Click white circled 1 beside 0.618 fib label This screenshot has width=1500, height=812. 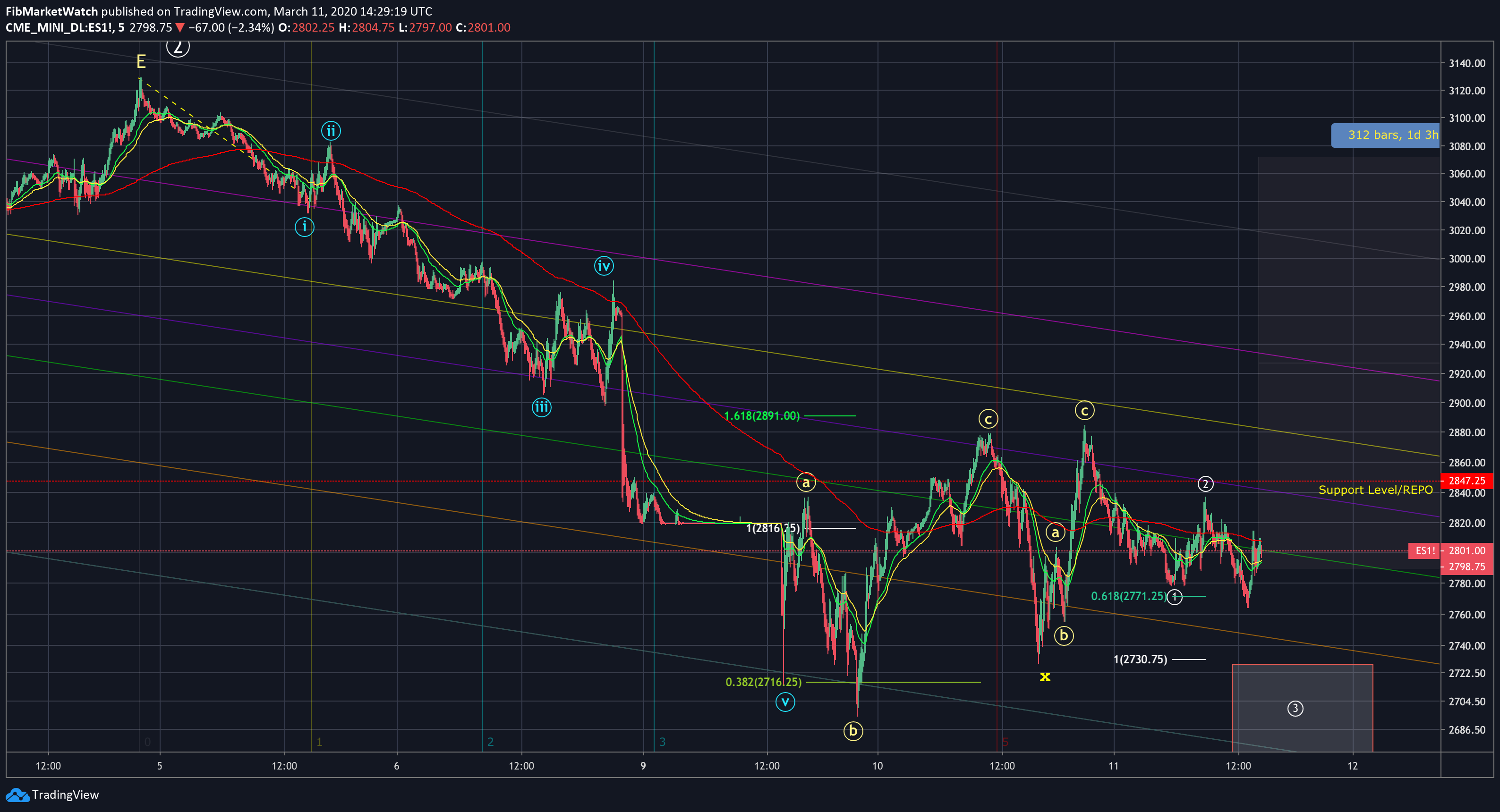pos(1175,597)
